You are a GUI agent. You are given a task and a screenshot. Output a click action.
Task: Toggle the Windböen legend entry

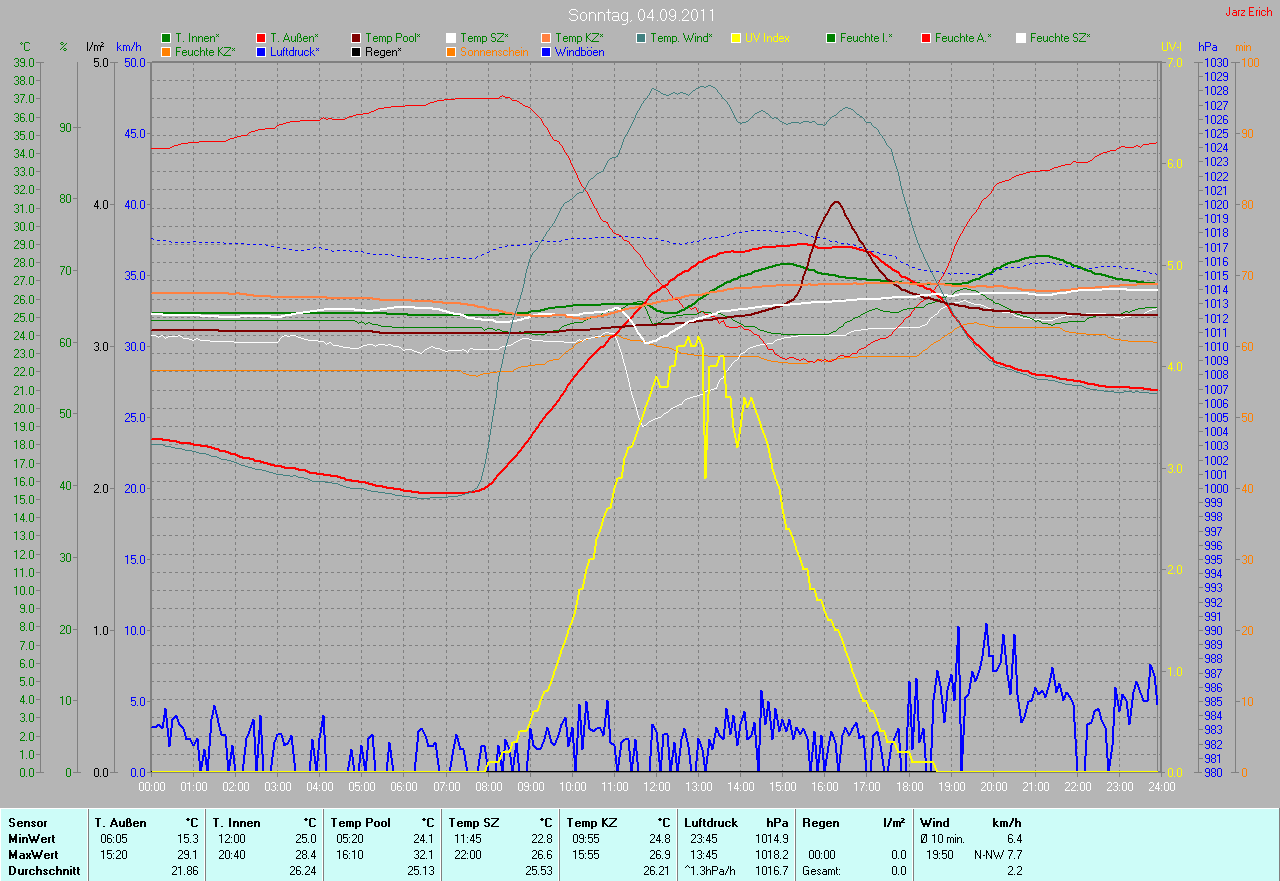coord(578,51)
